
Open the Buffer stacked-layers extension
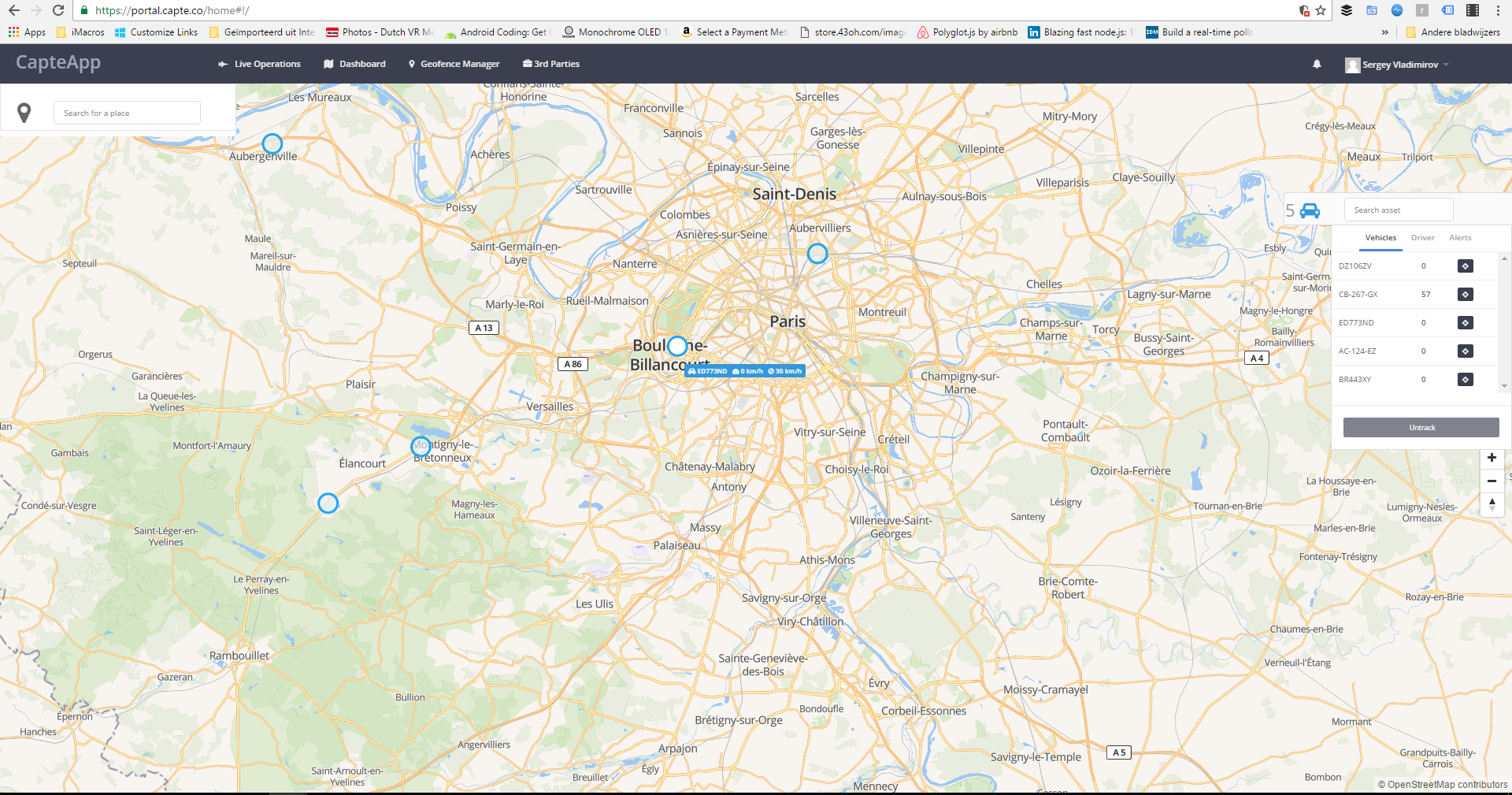tap(1347, 10)
